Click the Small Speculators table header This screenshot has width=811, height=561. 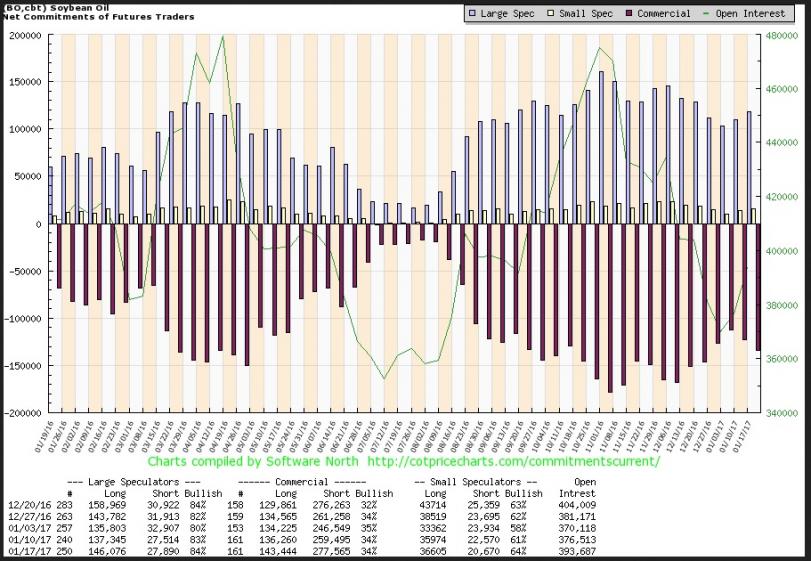tap(480, 482)
